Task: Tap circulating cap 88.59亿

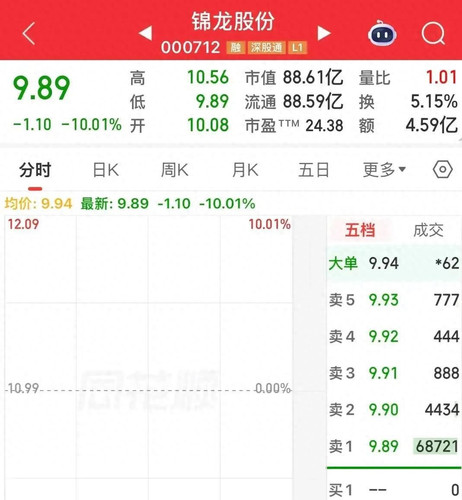Action: click(x=313, y=101)
